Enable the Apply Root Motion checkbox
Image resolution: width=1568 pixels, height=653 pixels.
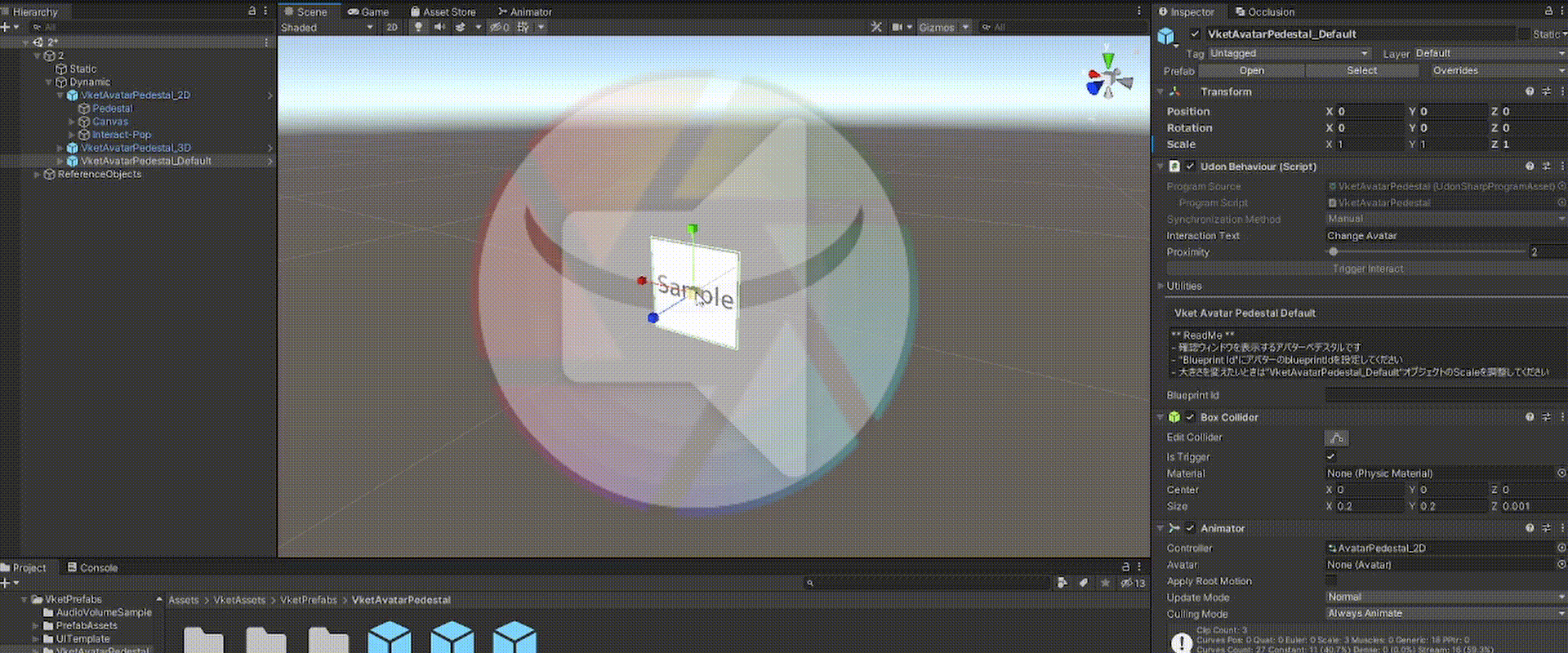point(1331,581)
